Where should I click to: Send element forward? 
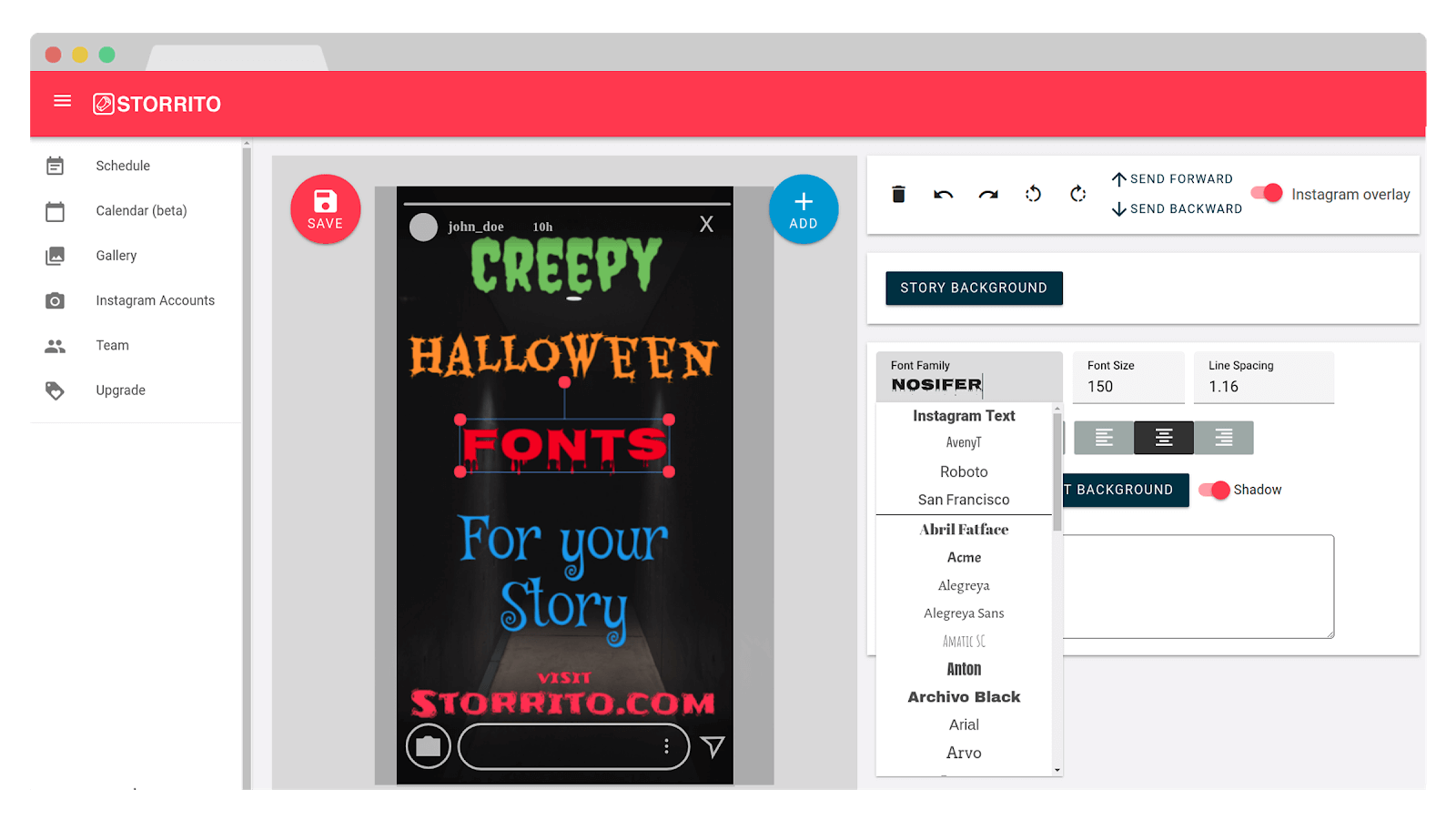[x=1172, y=179]
